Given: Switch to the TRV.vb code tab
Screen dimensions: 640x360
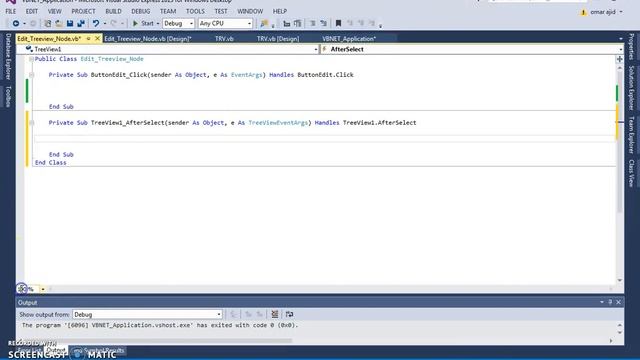Looking at the screenshot, I should (224, 39).
